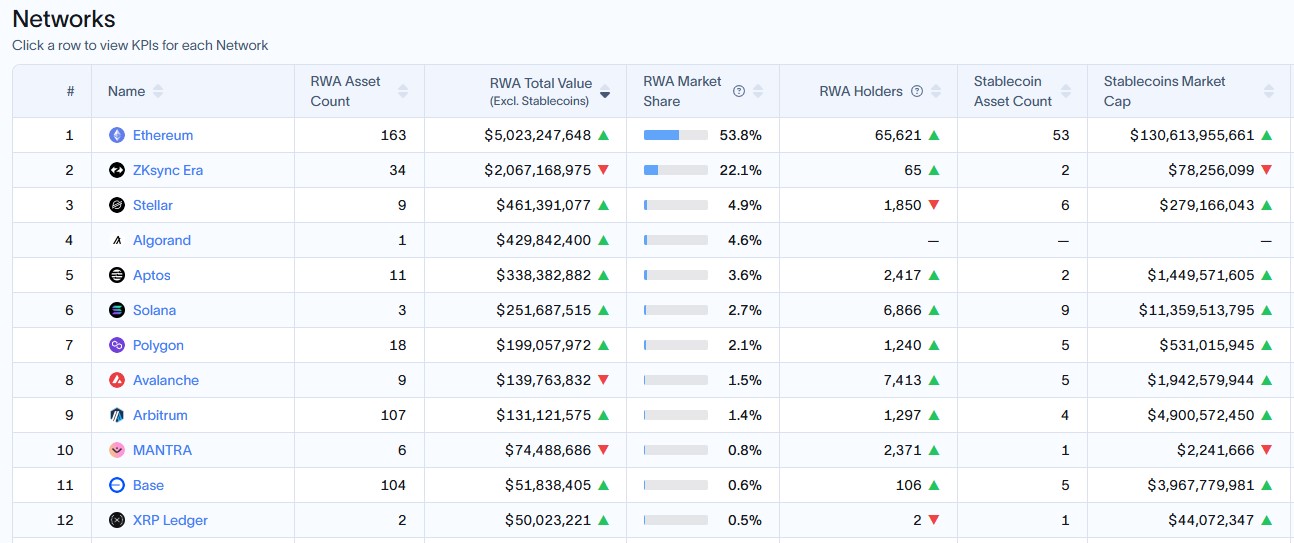Click the 7,413 Avalanche holders value

(903, 380)
